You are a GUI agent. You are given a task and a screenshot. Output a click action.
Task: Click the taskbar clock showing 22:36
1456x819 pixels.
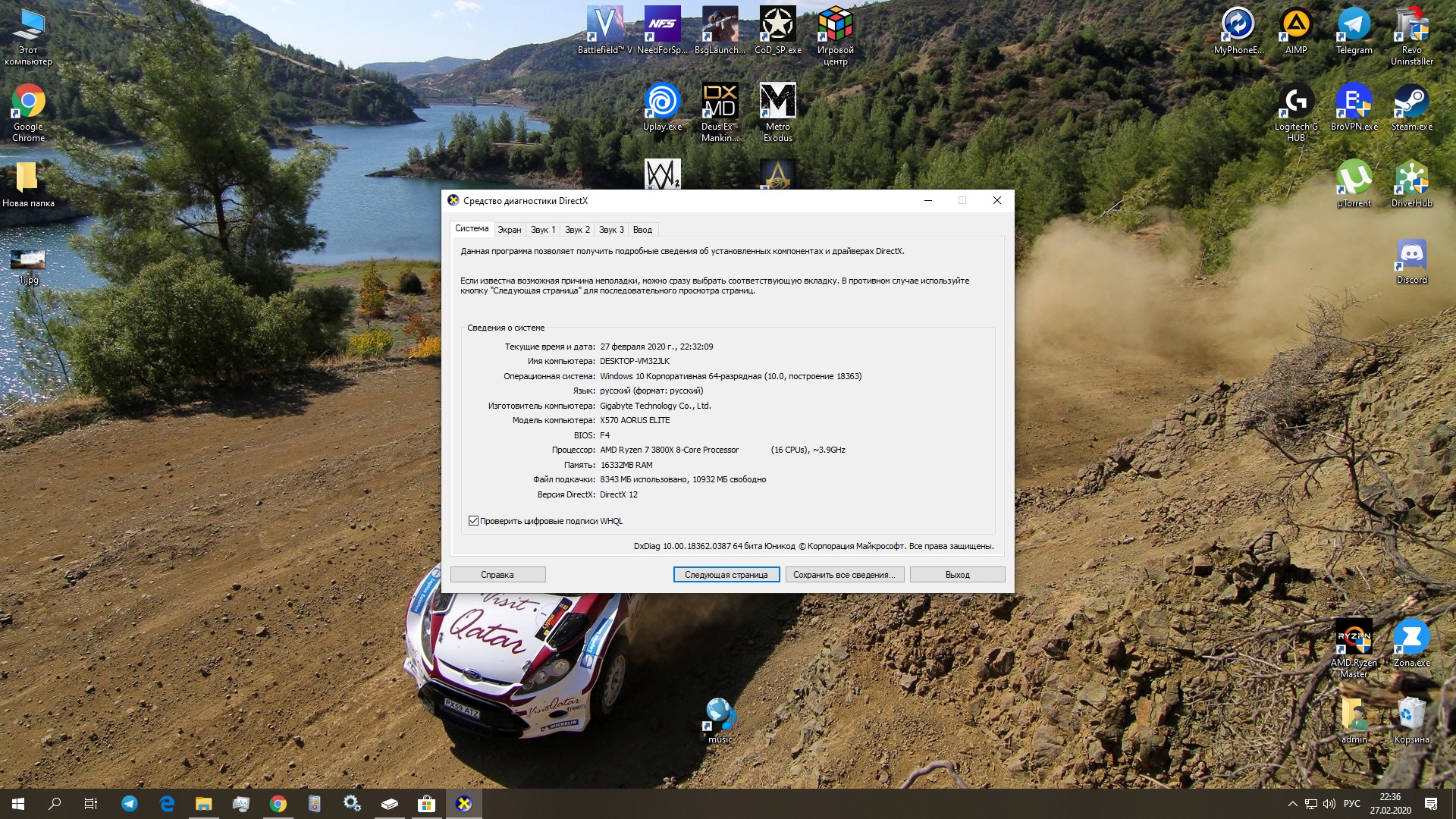point(1390,804)
